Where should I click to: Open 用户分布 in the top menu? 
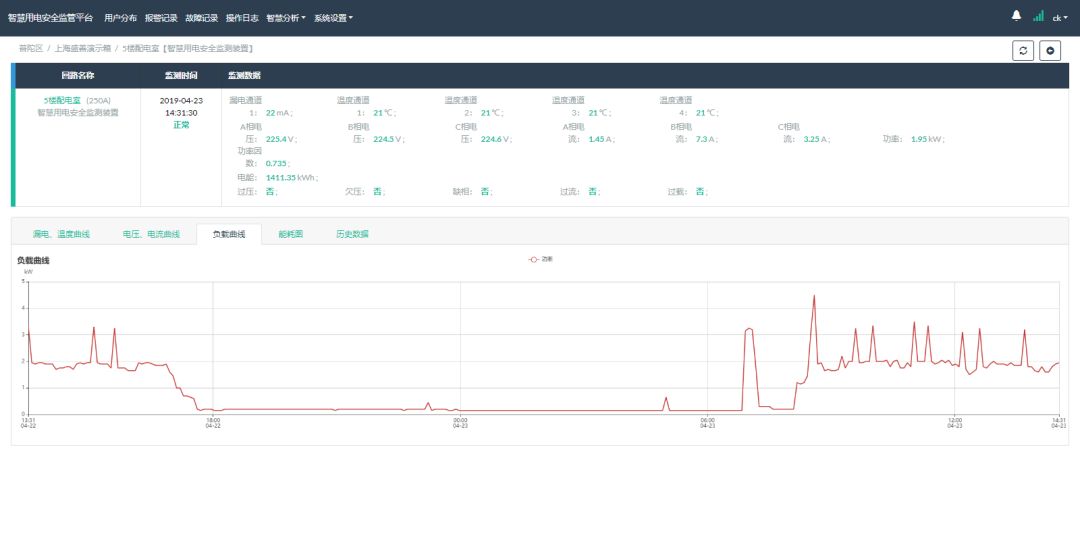click(120, 18)
